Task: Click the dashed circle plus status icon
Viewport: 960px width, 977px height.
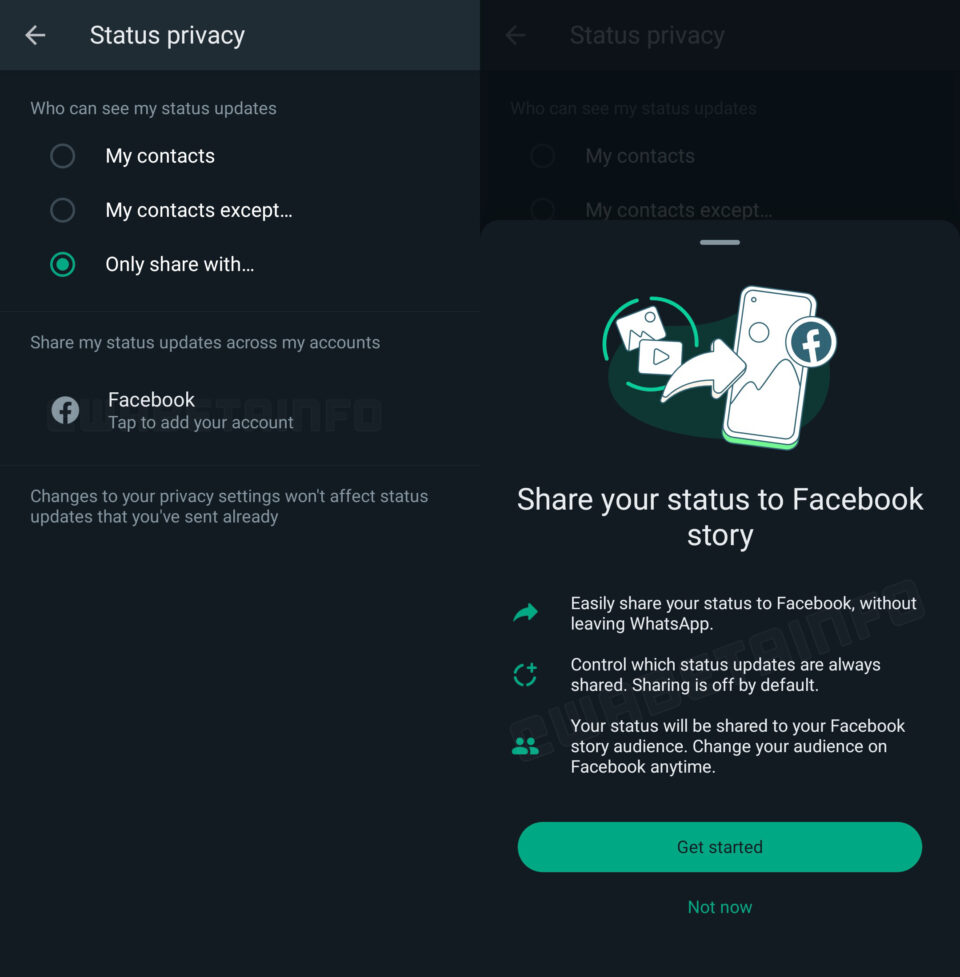Action: coord(525,675)
